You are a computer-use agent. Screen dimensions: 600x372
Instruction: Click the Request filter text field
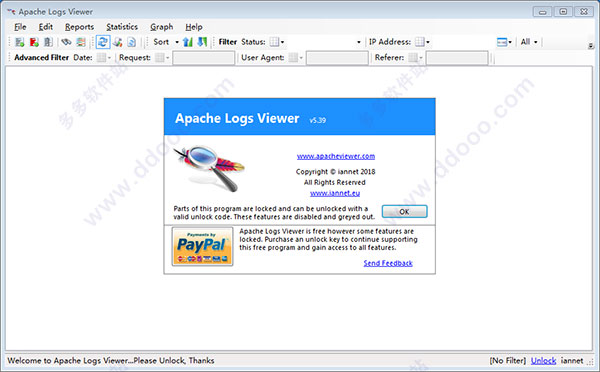tap(204, 58)
